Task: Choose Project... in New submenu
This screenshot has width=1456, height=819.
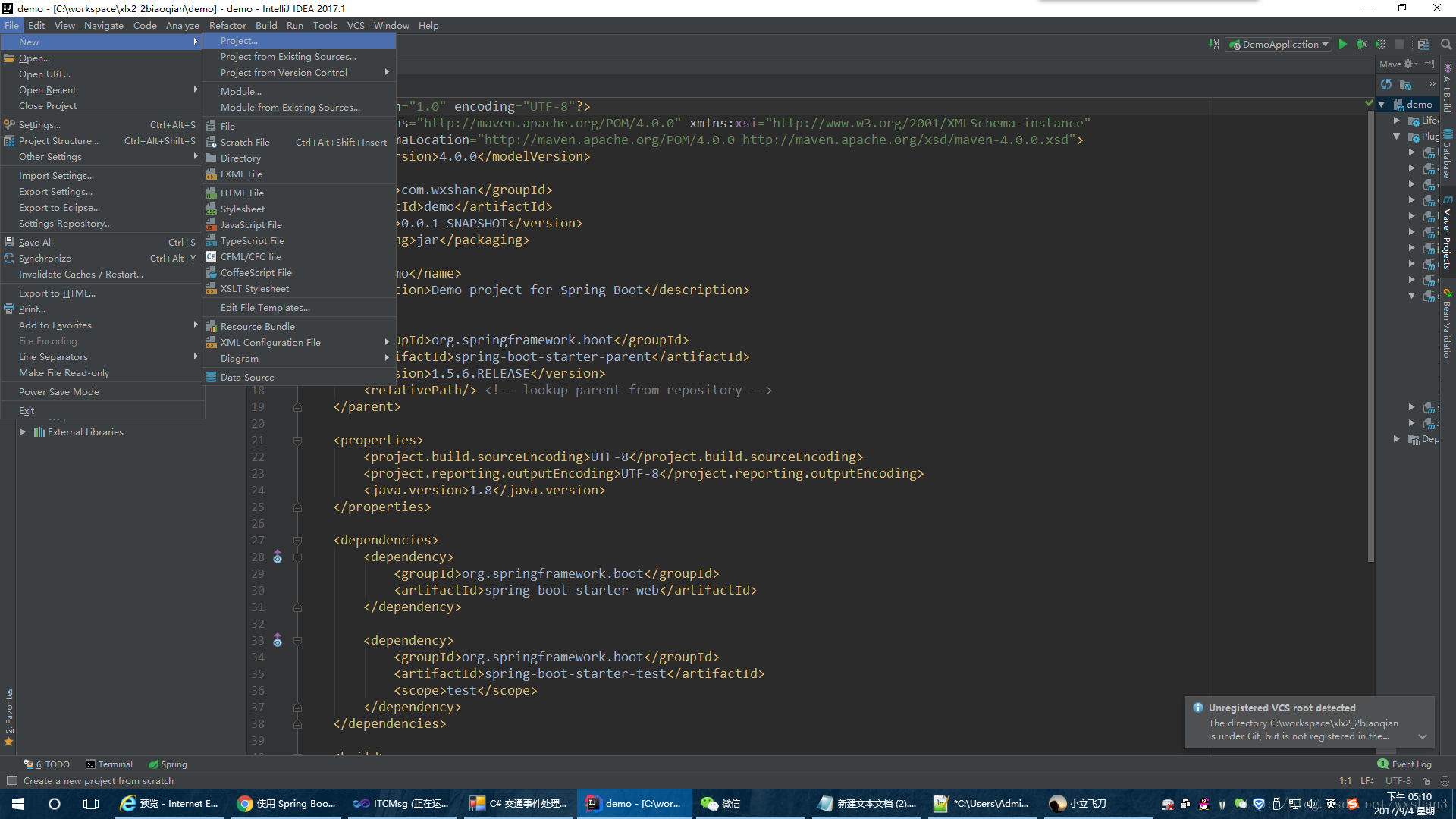Action: 300,41
